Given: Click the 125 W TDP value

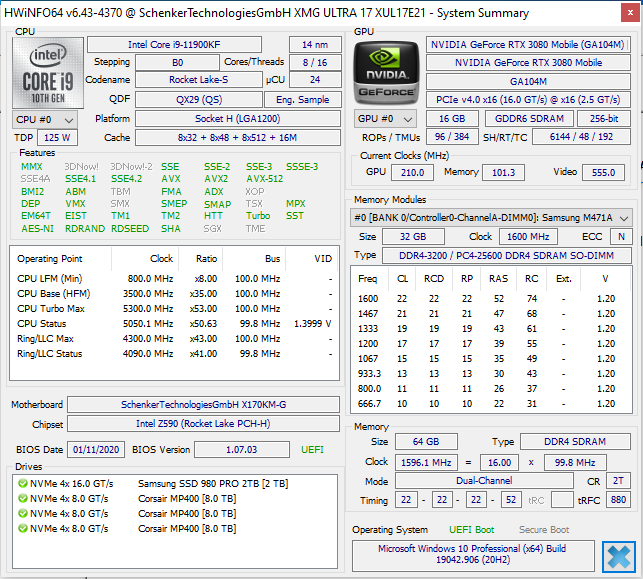Looking at the screenshot, I should point(57,137).
